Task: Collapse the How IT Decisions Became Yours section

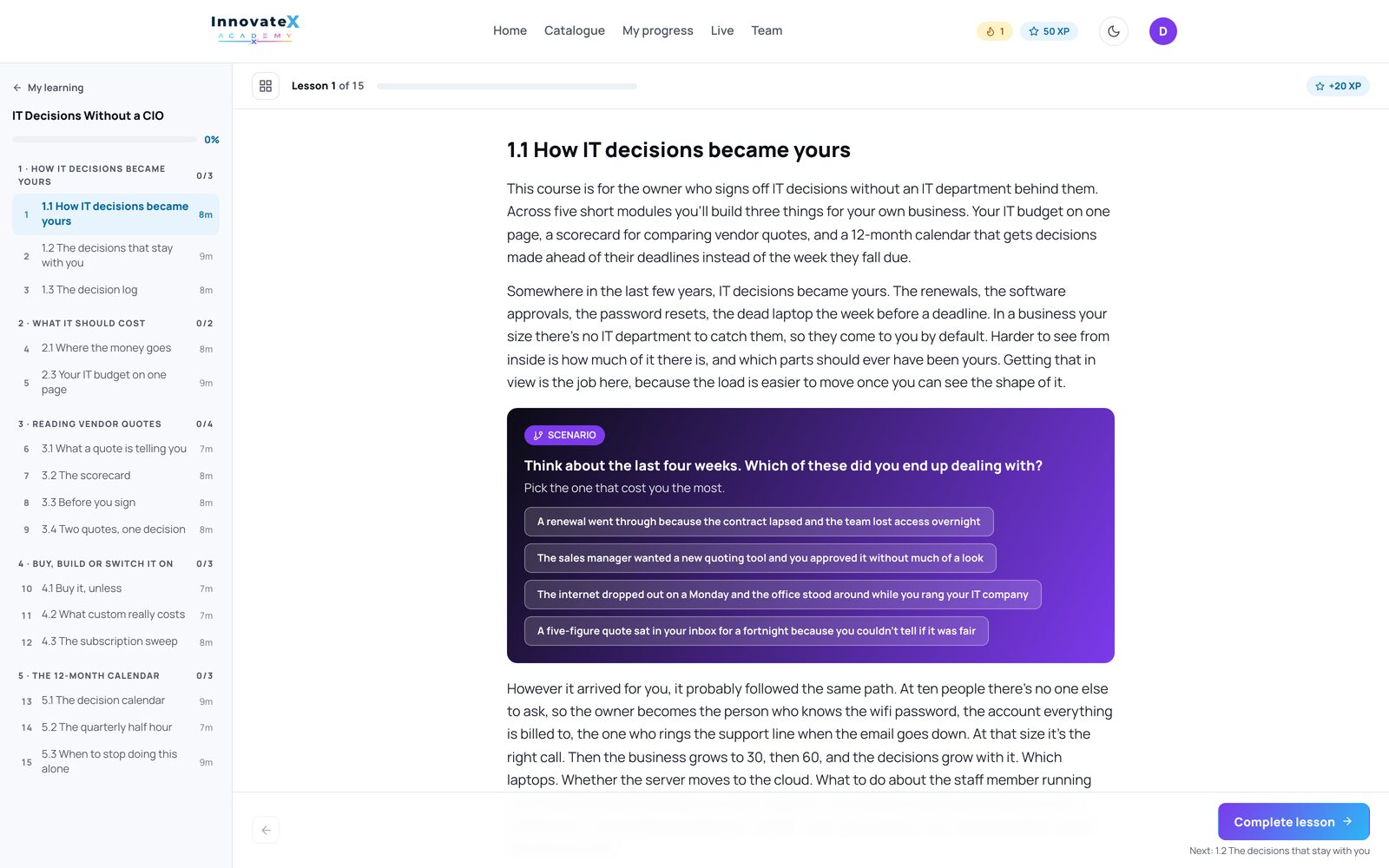Action: (115, 175)
